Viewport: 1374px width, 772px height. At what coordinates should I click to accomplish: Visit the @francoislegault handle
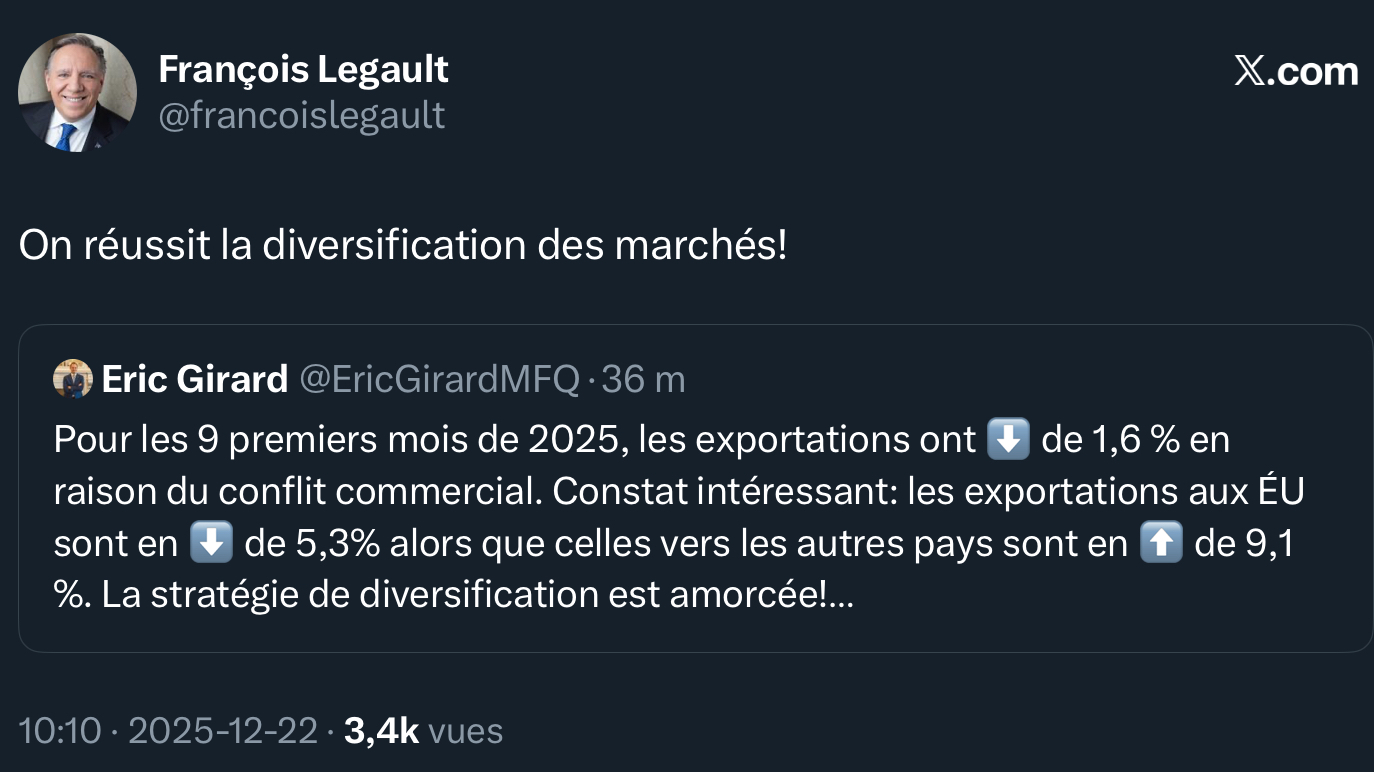(302, 116)
